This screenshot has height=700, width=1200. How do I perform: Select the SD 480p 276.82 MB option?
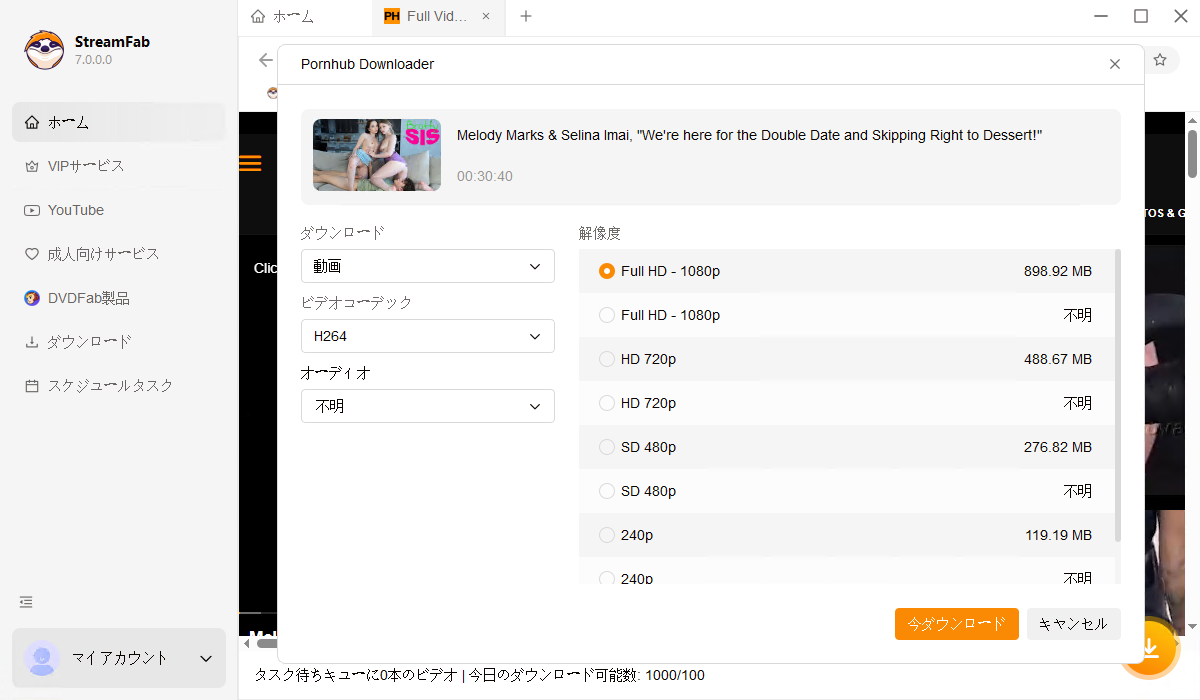coord(607,447)
